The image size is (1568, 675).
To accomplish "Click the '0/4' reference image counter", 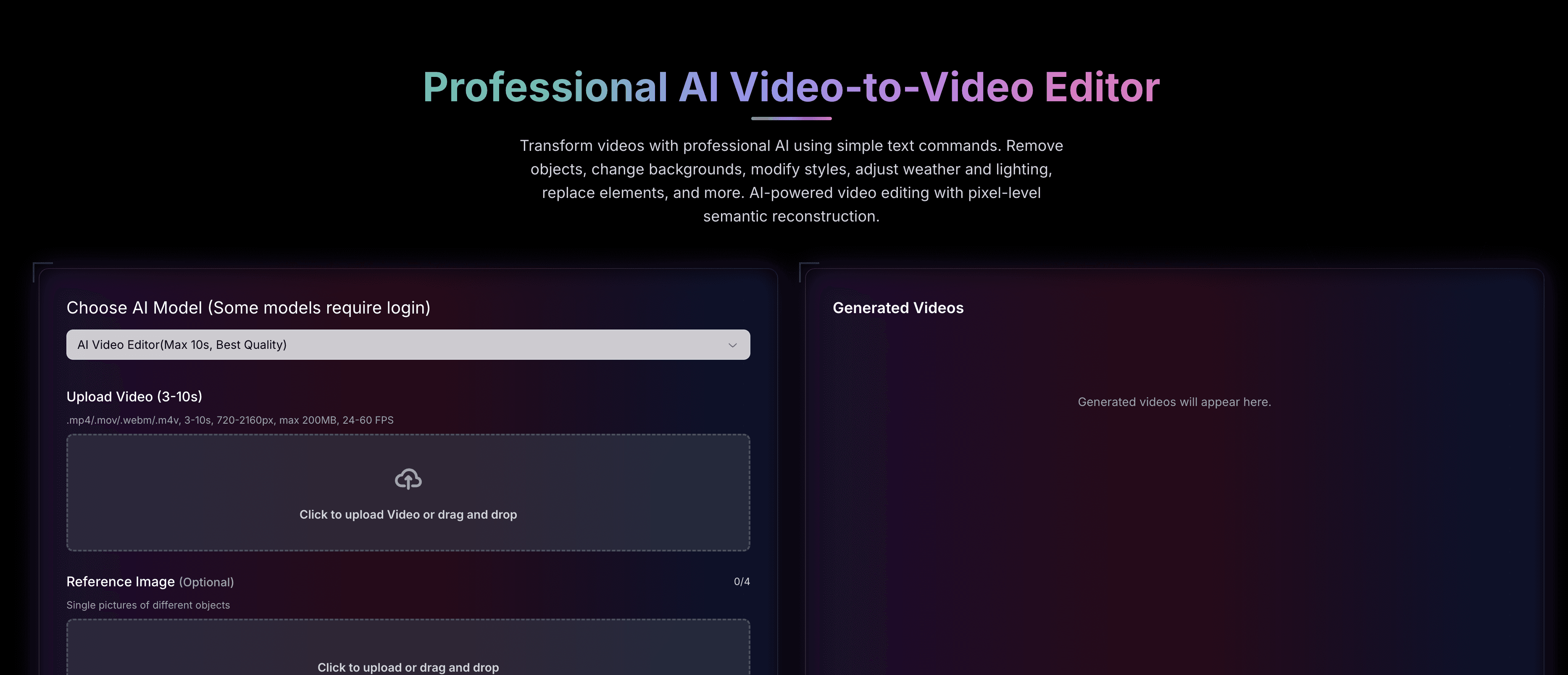I will click(x=742, y=582).
